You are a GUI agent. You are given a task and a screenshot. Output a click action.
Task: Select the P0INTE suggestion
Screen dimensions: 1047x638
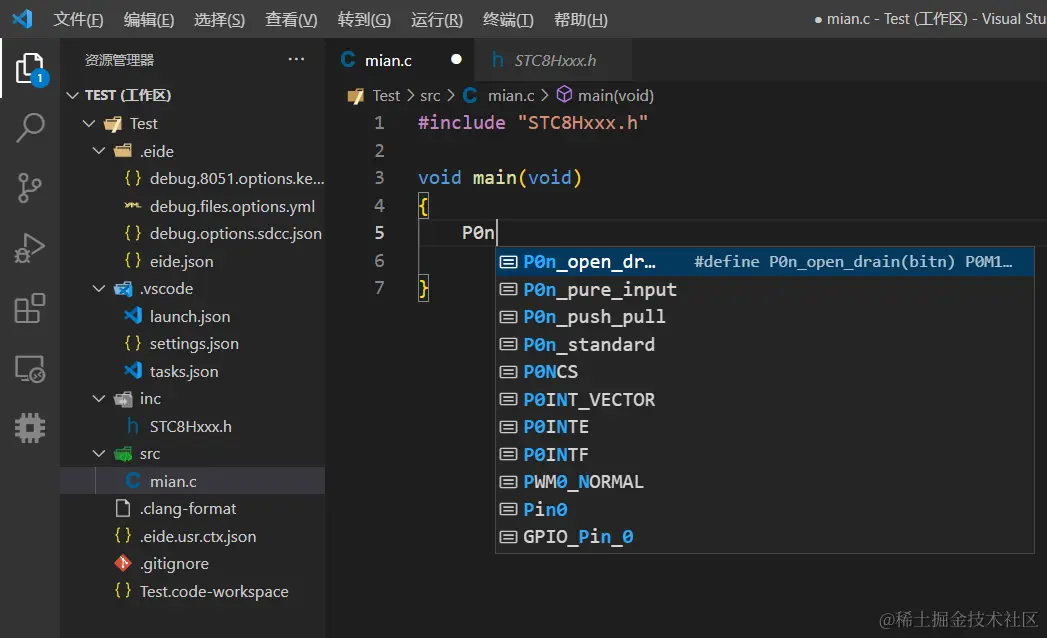tap(765, 427)
